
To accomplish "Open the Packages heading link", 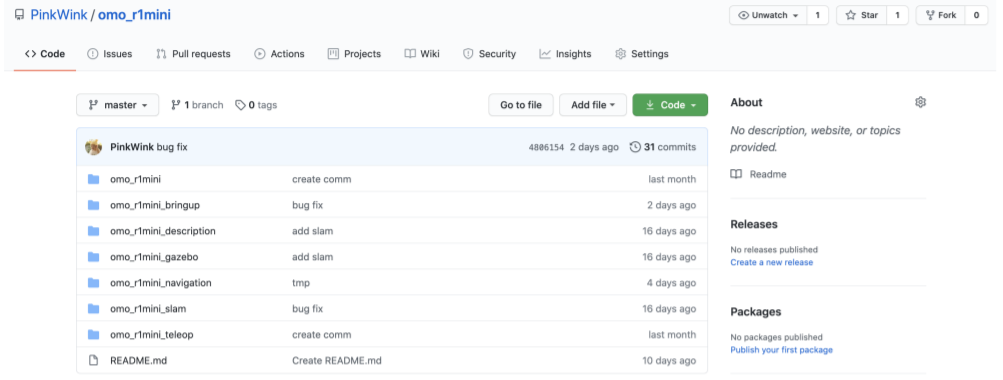I will (756, 312).
